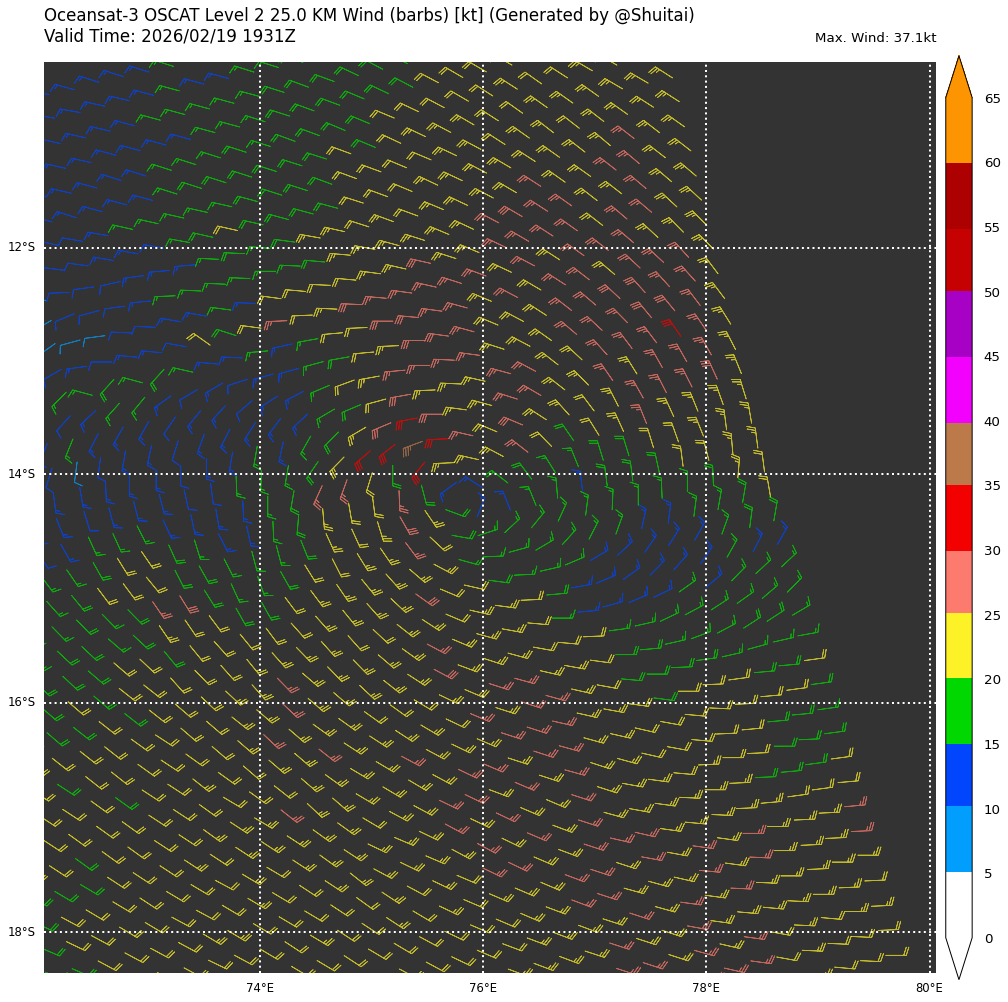Select the light blue 5–10 kt colorbar band
This screenshot has width=1008, height=1002.
[958, 839]
